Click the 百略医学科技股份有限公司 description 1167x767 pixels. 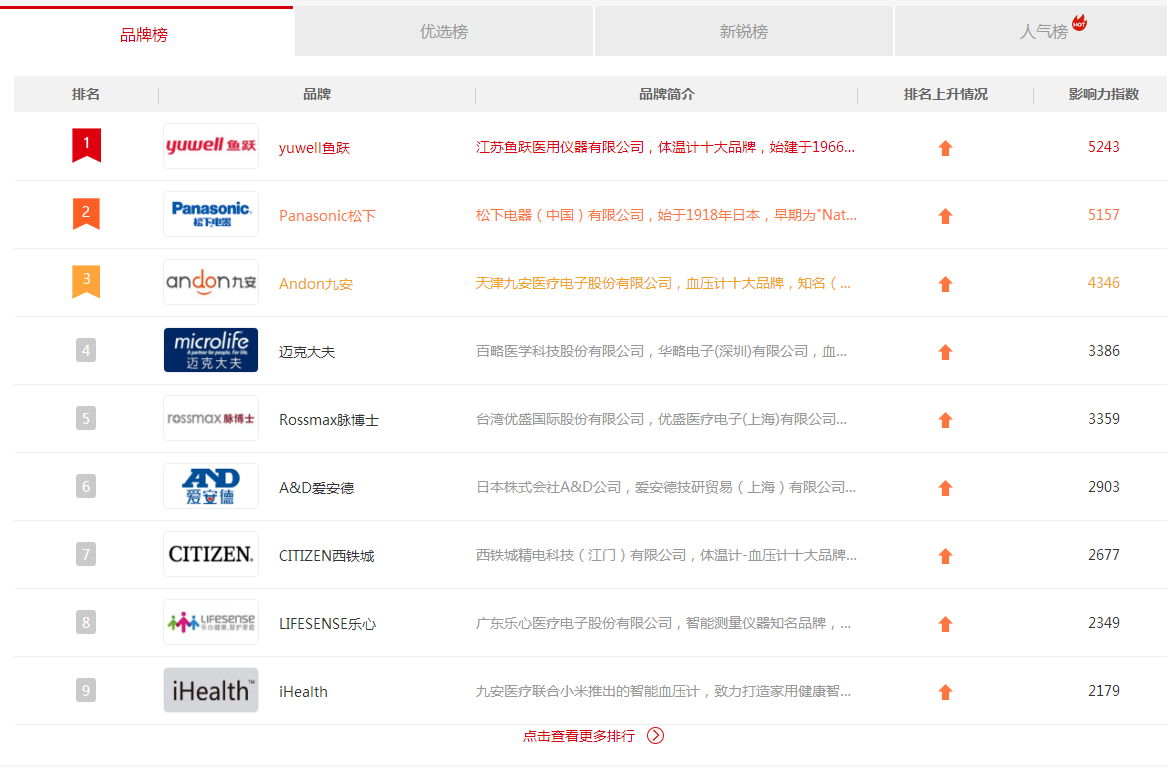coord(661,351)
